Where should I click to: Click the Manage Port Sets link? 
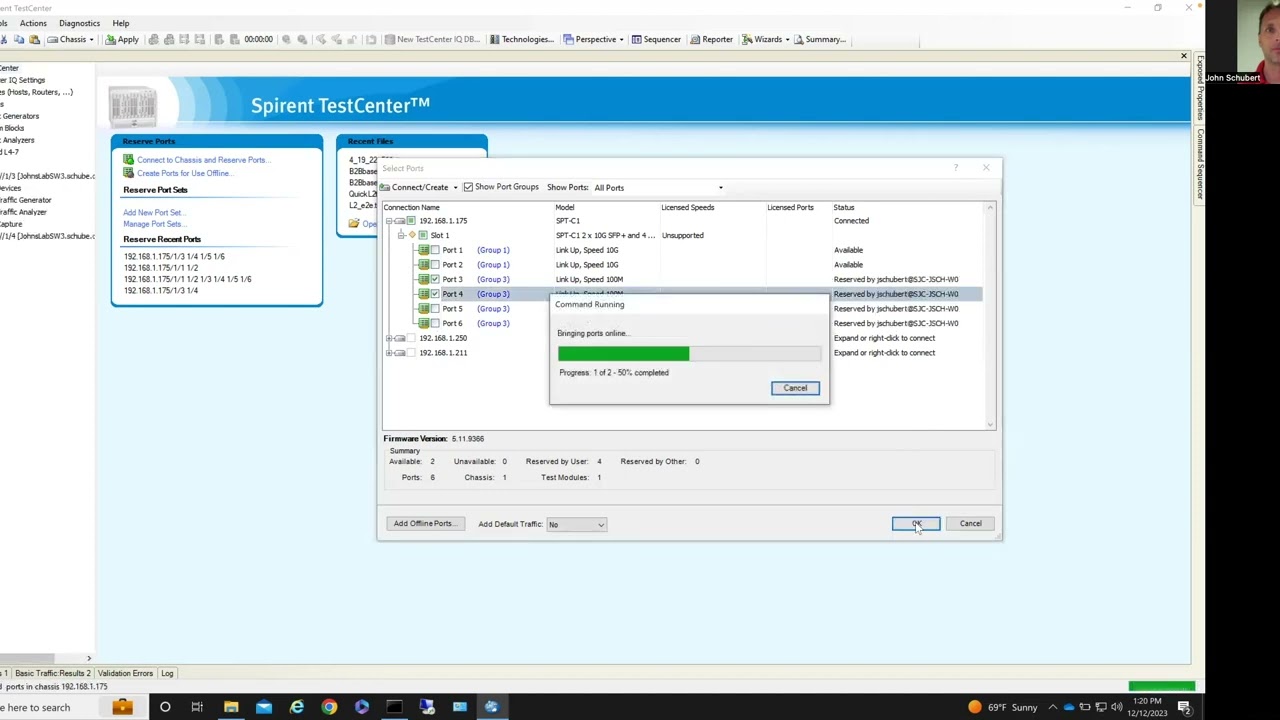[153, 225]
